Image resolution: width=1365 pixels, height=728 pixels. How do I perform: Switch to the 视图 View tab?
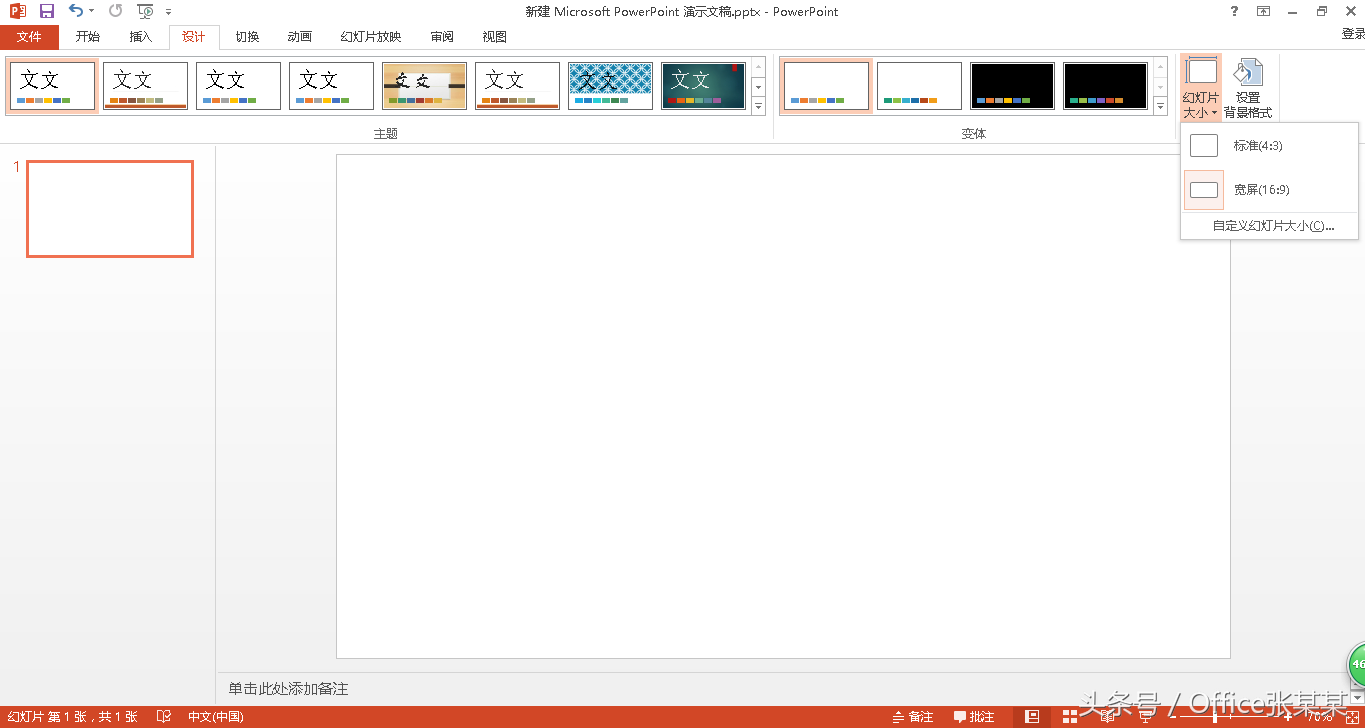pyautogui.click(x=494, y=37)
